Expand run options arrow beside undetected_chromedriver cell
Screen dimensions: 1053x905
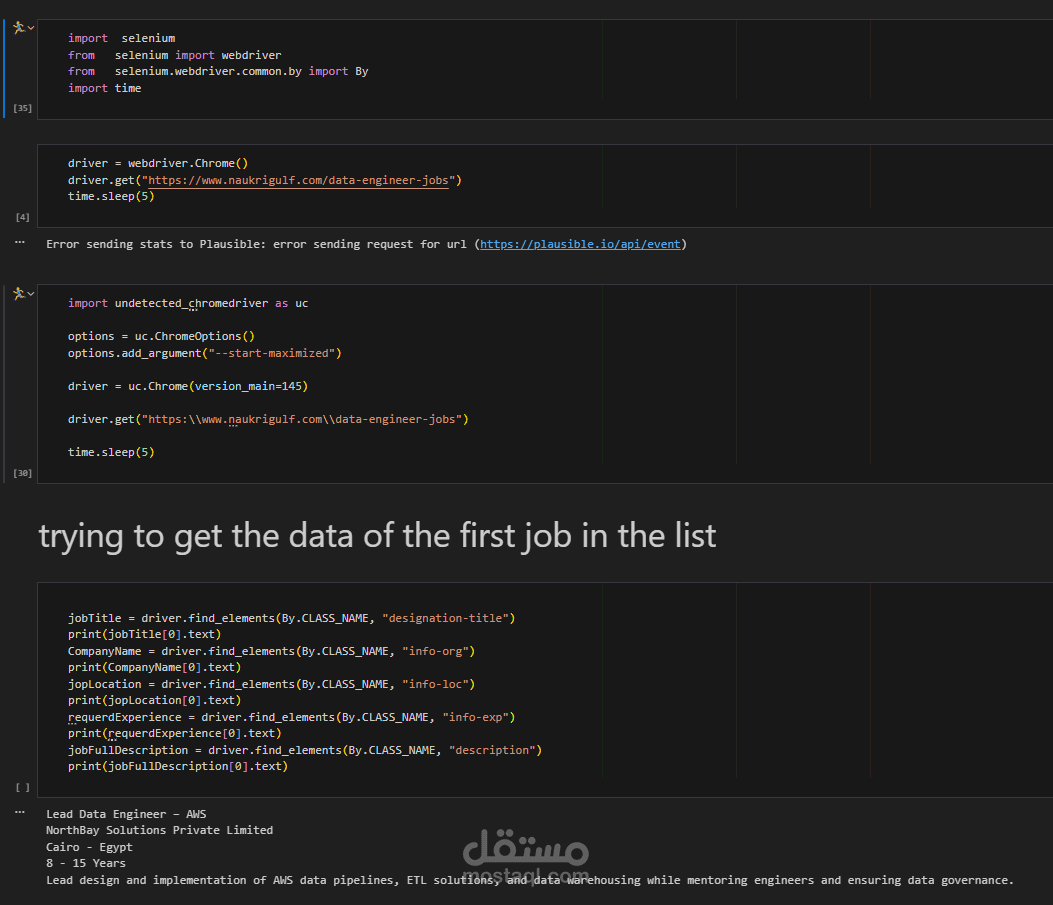(x=31, y=293)
